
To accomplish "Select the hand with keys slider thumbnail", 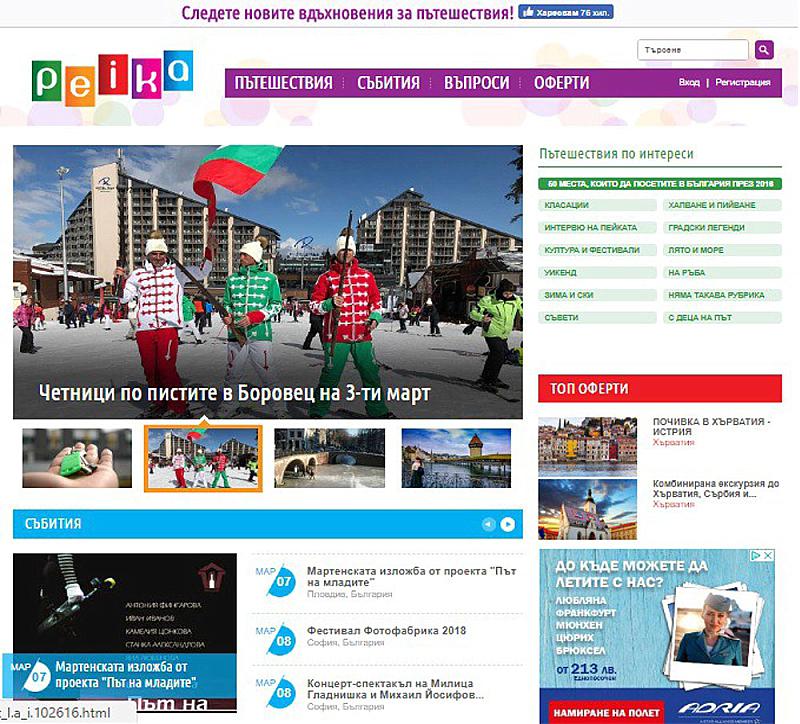I will click(77, 458).
